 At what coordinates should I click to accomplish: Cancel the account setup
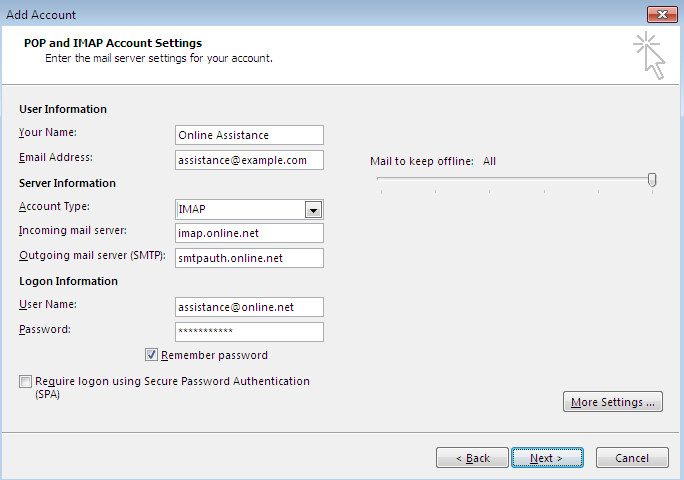(632, 458)
